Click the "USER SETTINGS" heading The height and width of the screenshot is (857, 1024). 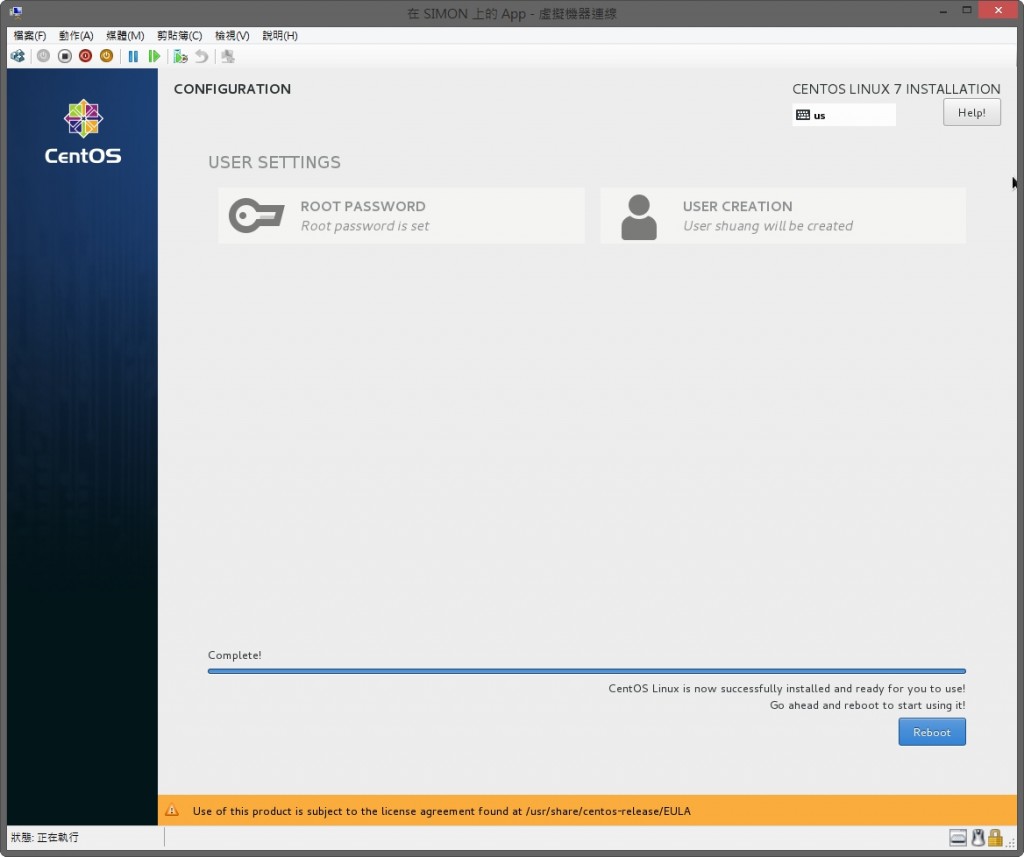click(x=274, y=163)
